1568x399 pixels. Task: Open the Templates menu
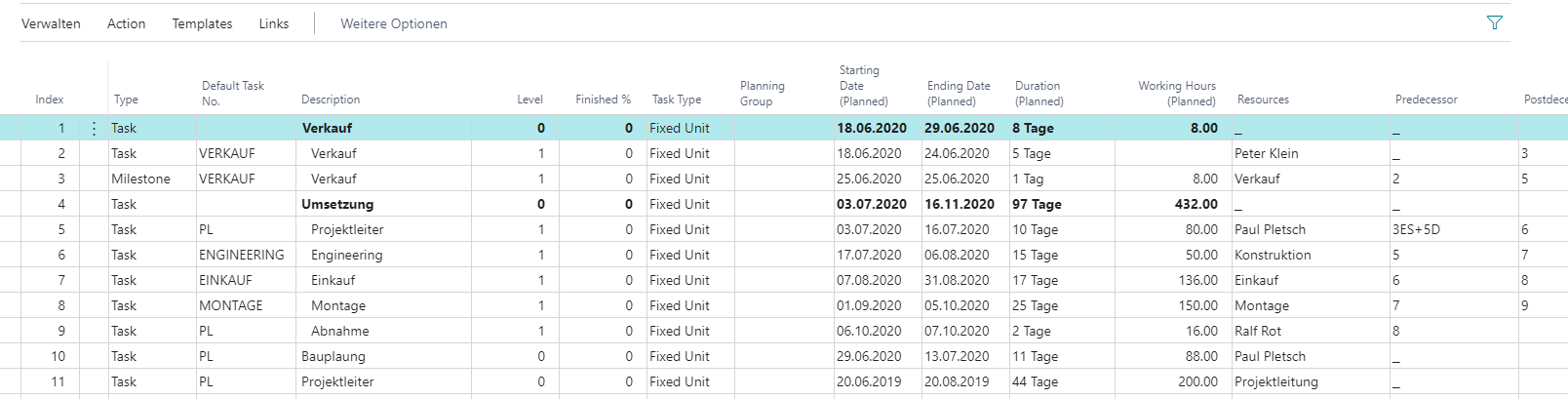pyautogui.click(x=202, y=23)
